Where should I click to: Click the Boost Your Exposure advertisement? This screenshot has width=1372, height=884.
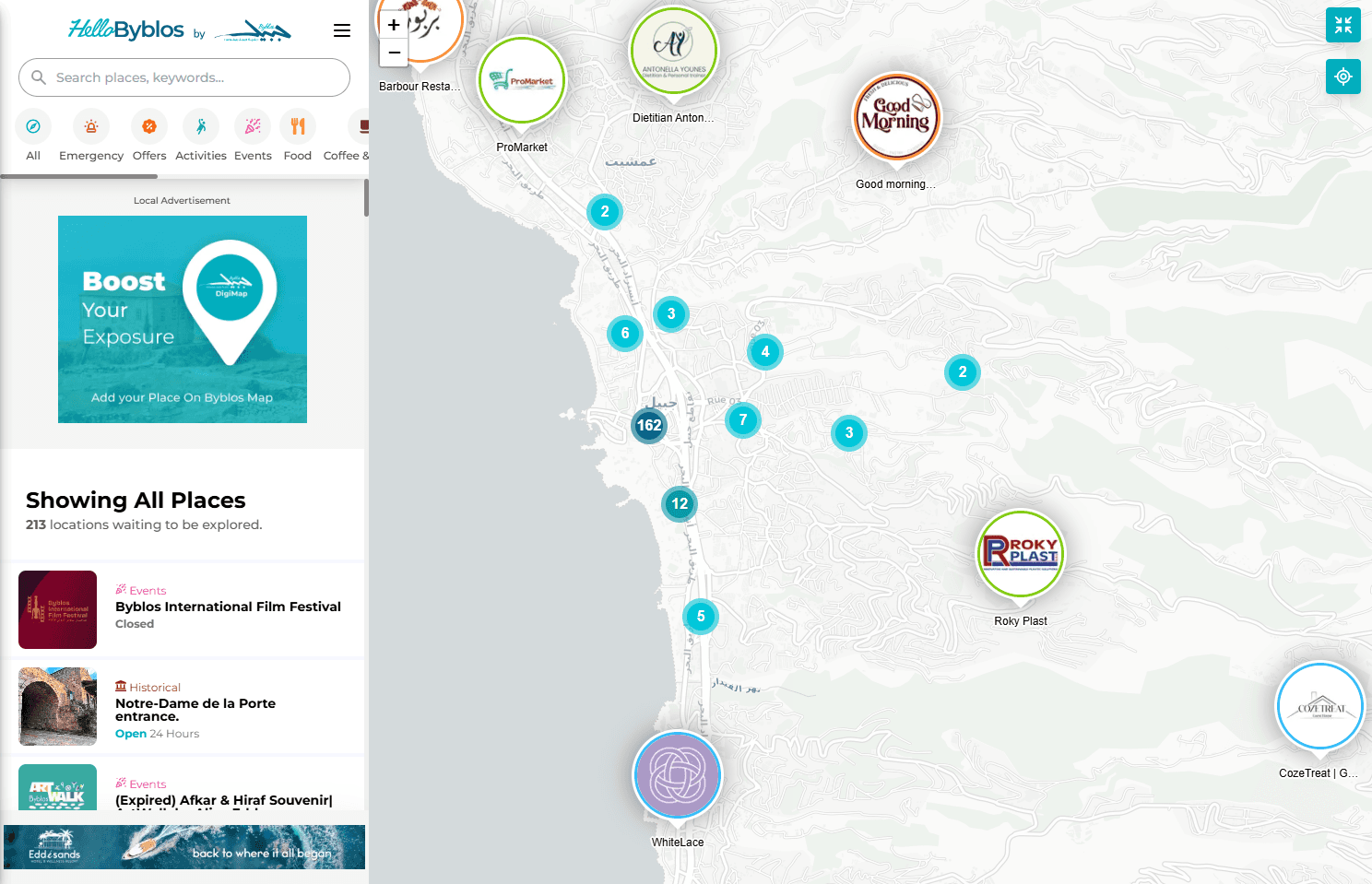coord(183,319)
